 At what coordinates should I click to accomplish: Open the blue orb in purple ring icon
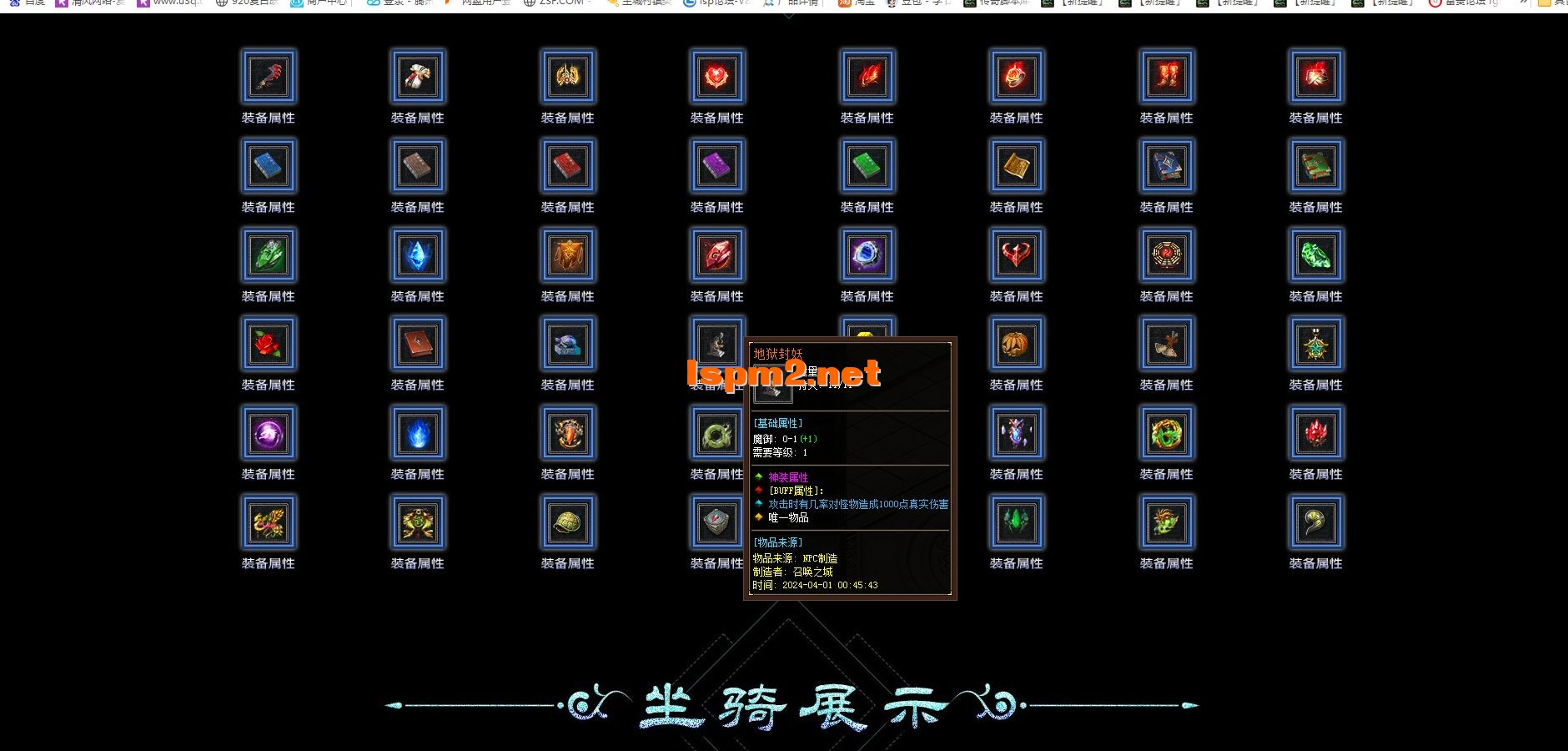(x=867, y=255)
